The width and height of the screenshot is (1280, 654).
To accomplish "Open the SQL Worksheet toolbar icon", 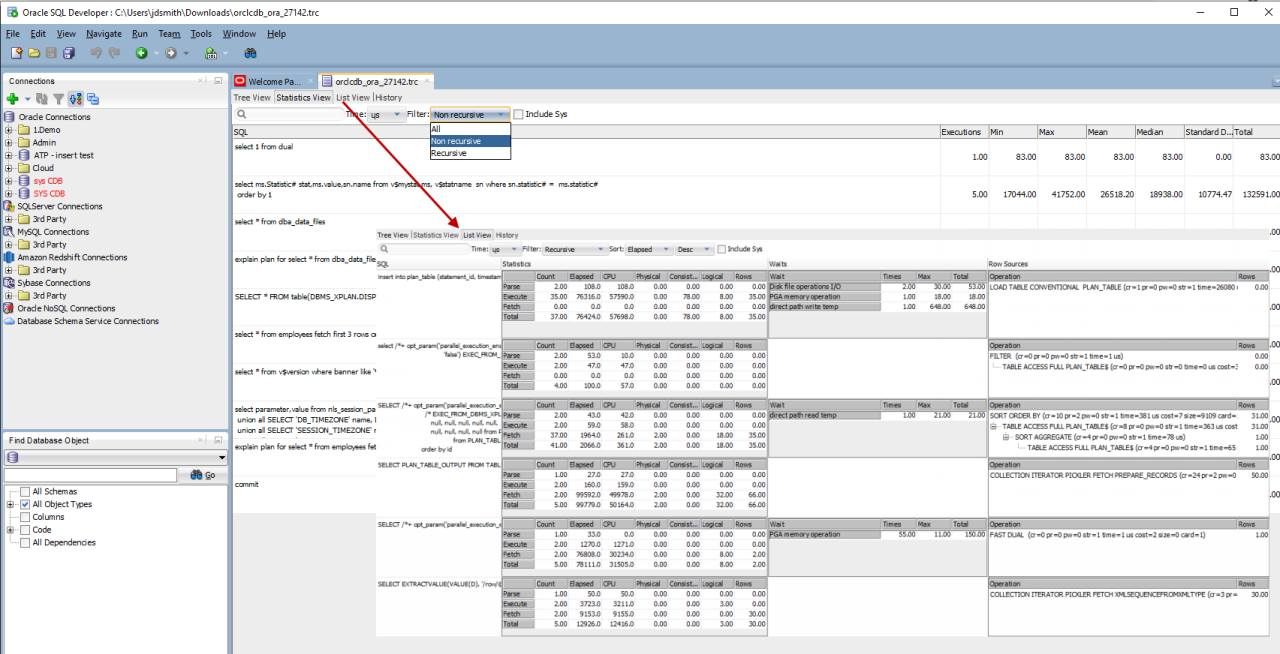I will pos(212,53).
